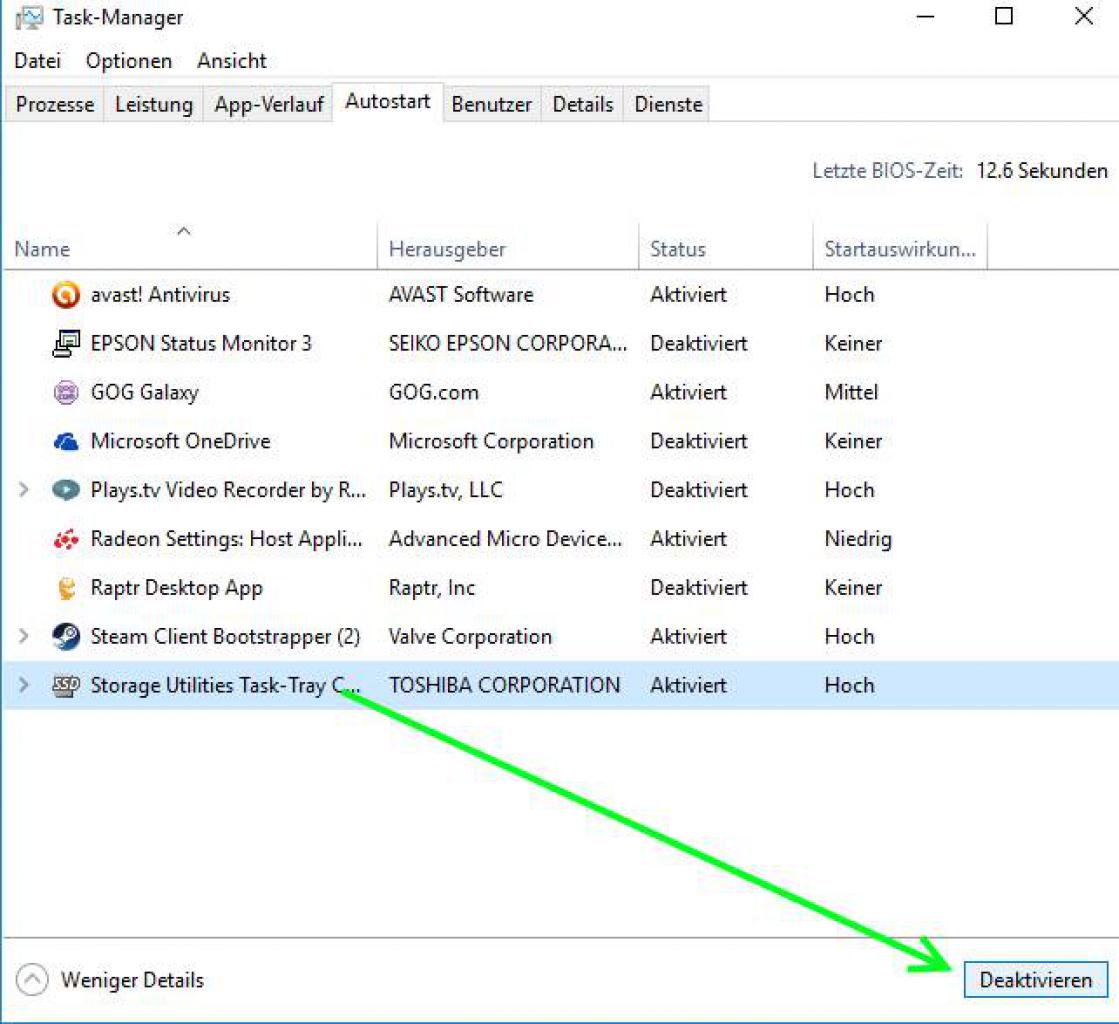Viewport: 1119px width, 1024px height.
Task: Open the Datei menu
Action: 38,61
